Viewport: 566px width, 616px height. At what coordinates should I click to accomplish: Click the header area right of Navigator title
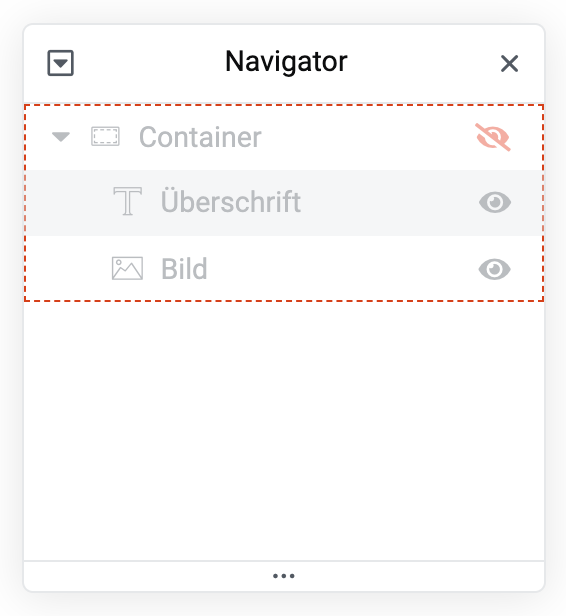(x=422, y=63)
